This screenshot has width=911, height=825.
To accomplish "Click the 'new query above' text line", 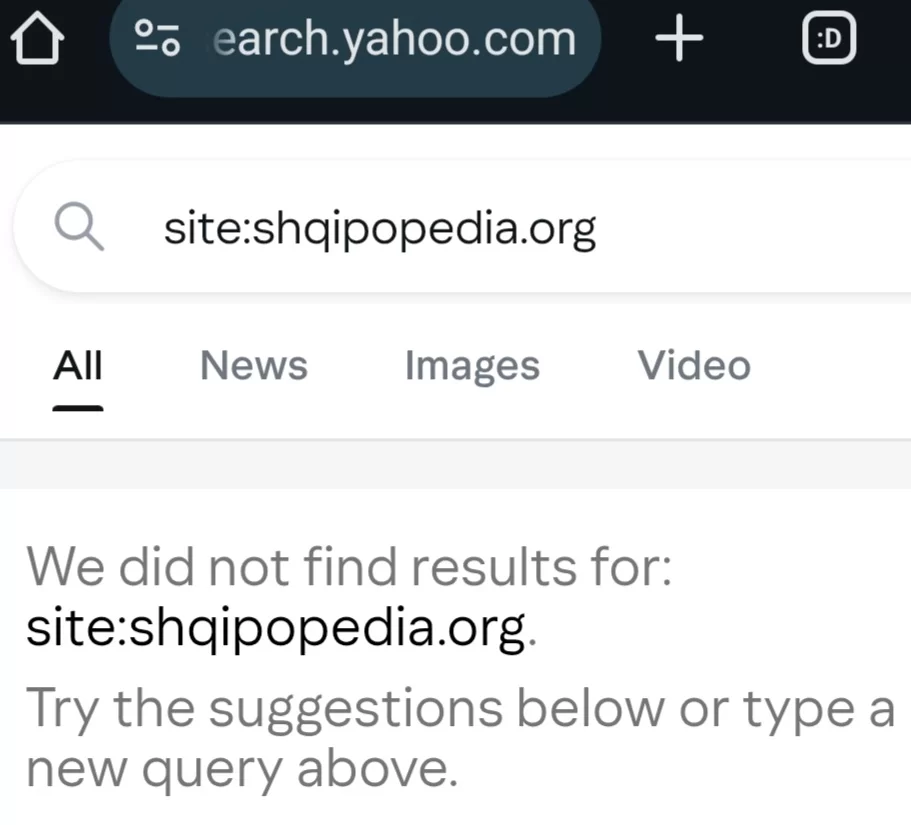I will tap(236, 768).
